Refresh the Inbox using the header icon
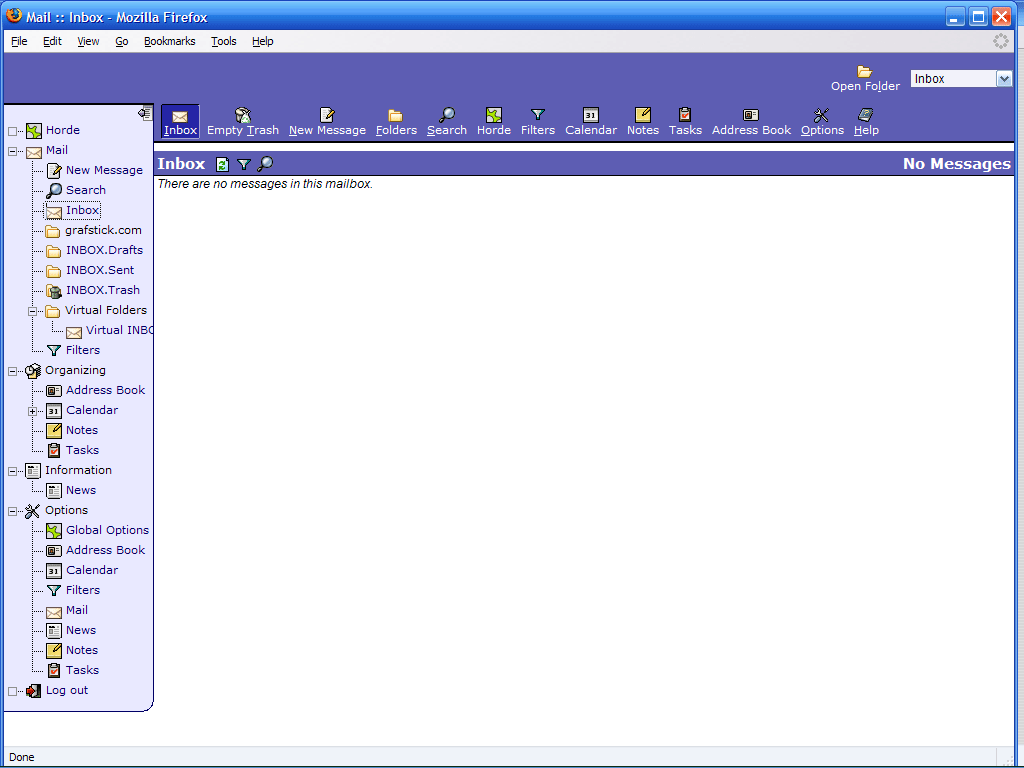1024x768 pixels. pyautogui.click(x=223, y=164)
